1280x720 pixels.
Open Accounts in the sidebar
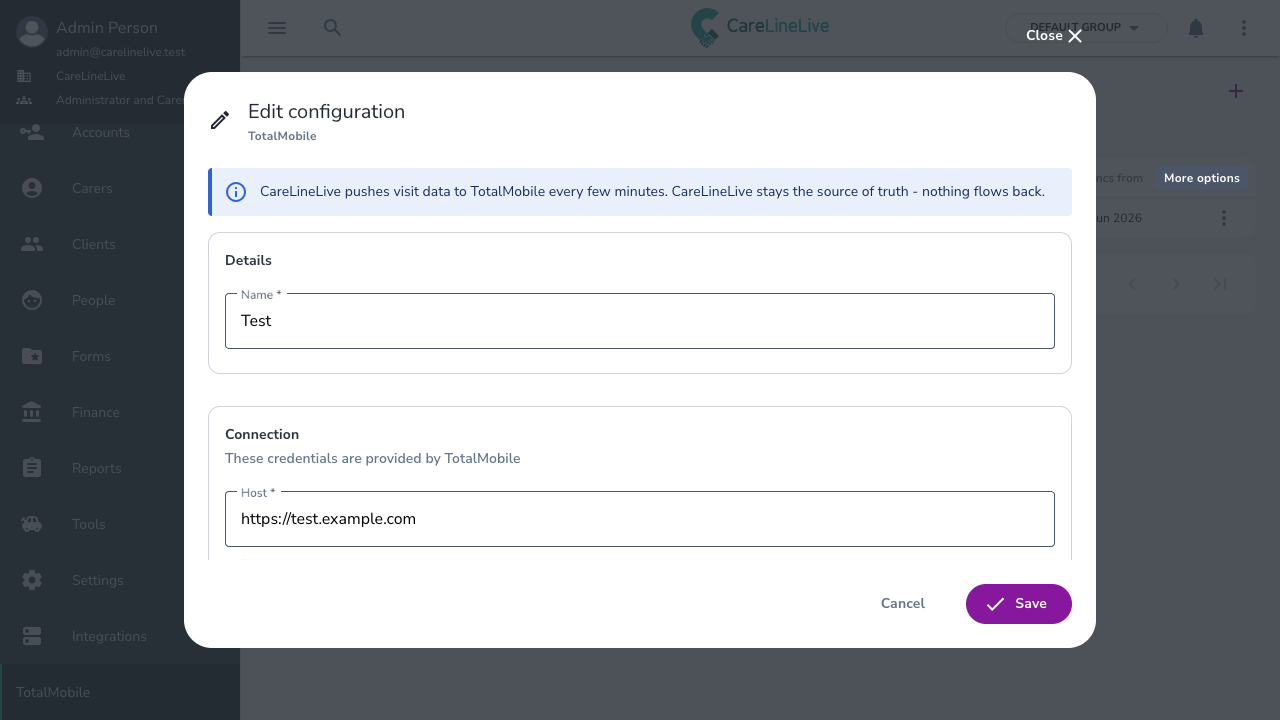click(120, 132)
